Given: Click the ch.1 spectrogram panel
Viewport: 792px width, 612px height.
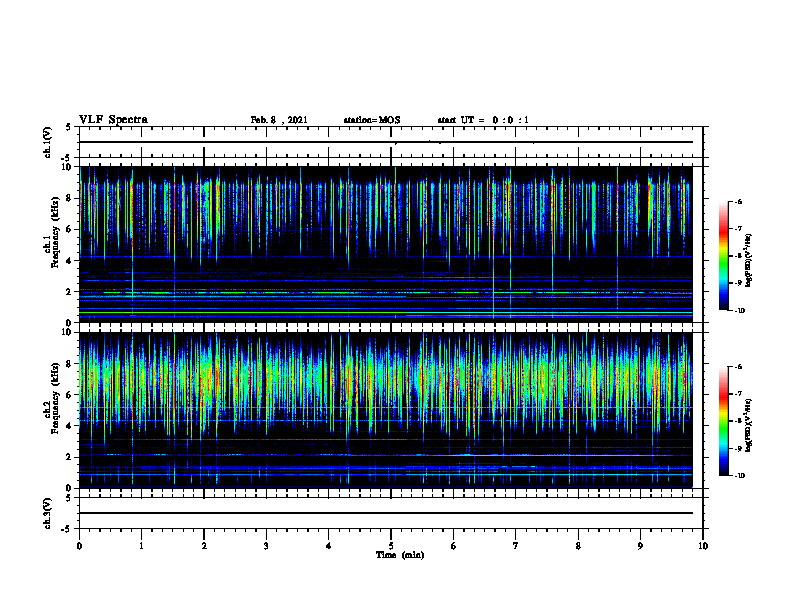Looking at the screenshot, I should tap(386, 244).
